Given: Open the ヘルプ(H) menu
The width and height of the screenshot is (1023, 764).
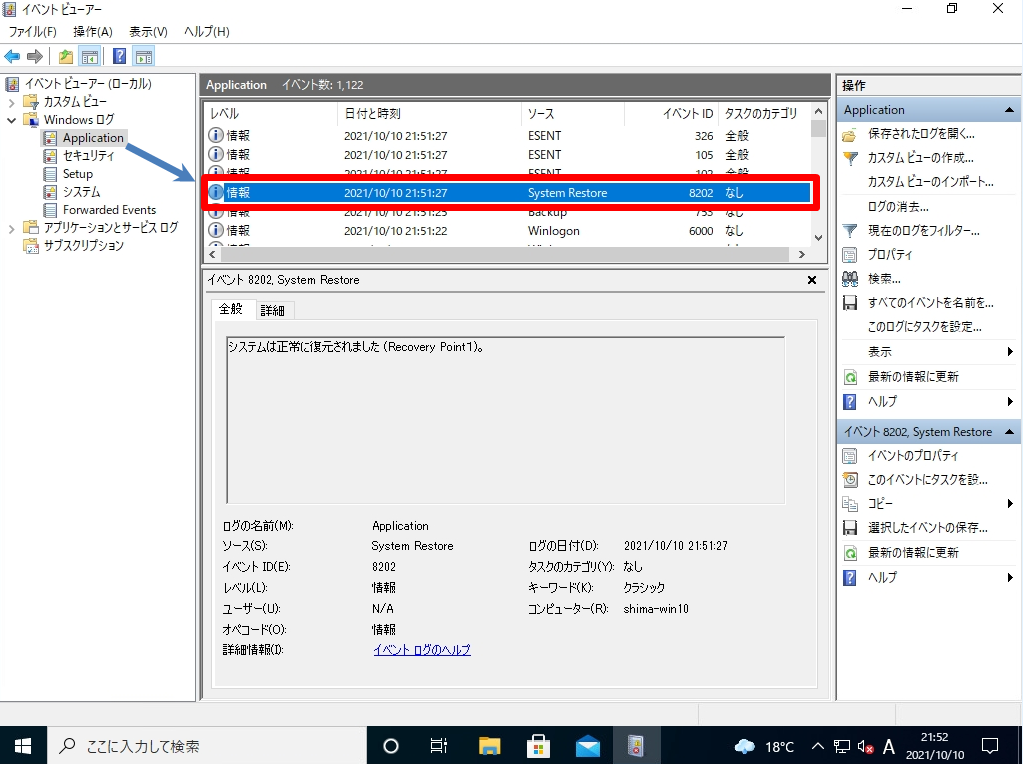Looking at the screenshot, I should click(x=207, y=31).
